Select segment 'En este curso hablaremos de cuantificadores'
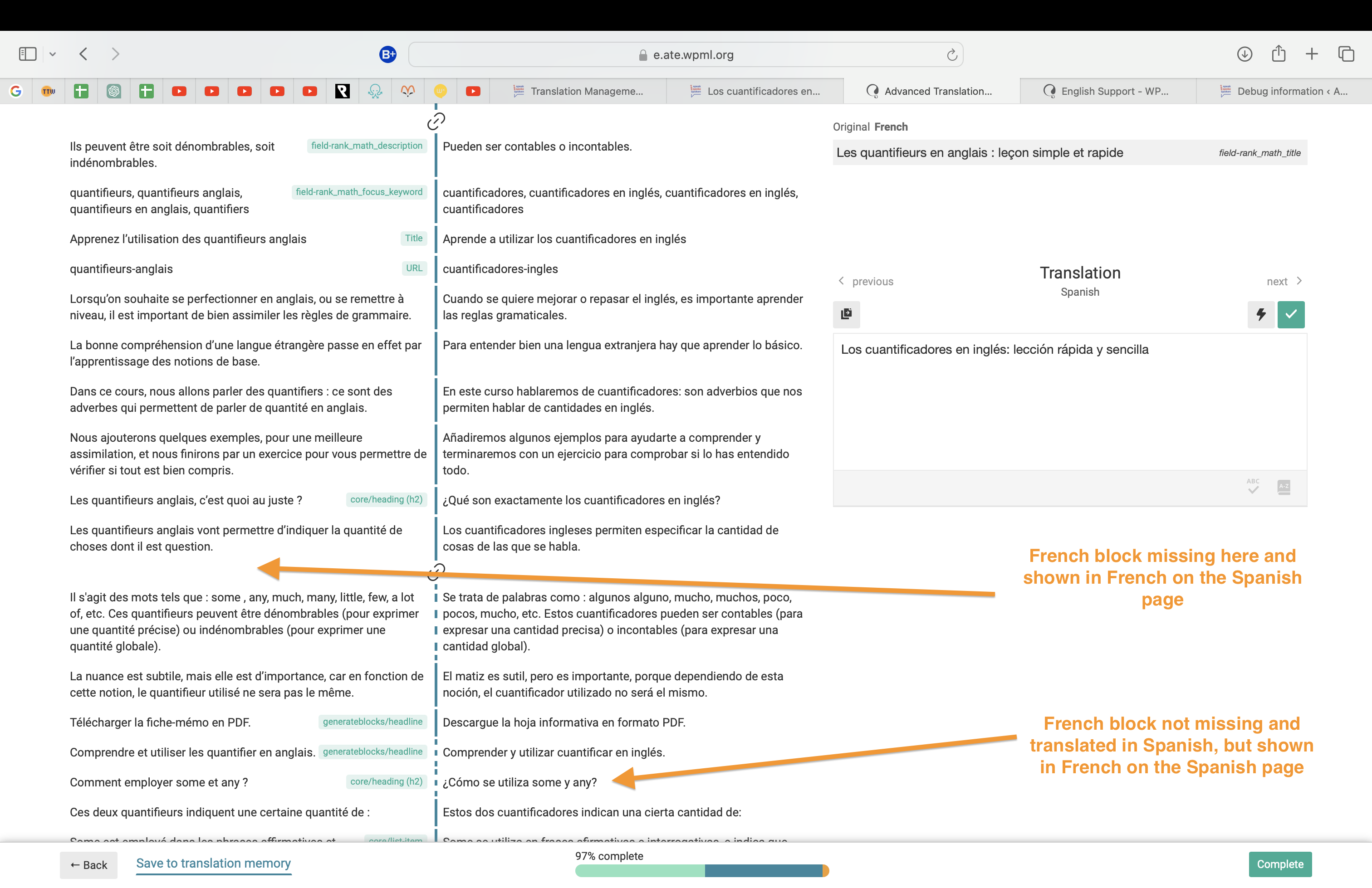 pos(622,400)
